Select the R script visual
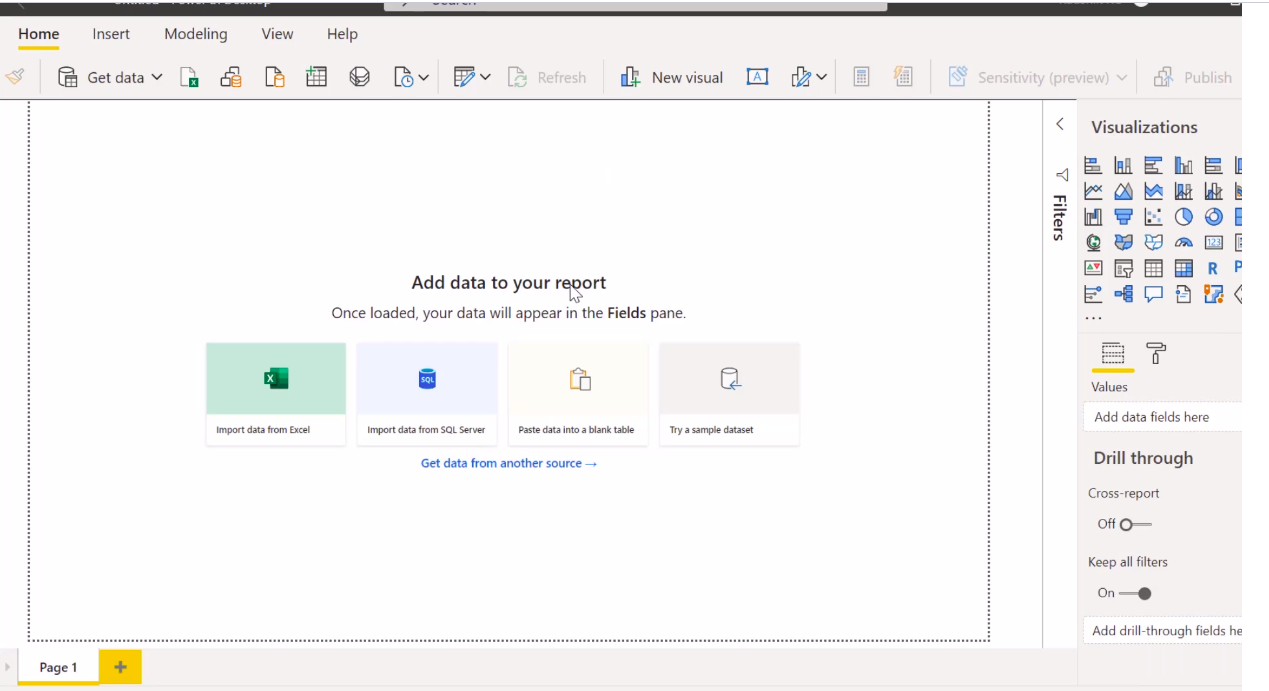The width and height of the screenshot is (1269, 691). coord(1213,268)
